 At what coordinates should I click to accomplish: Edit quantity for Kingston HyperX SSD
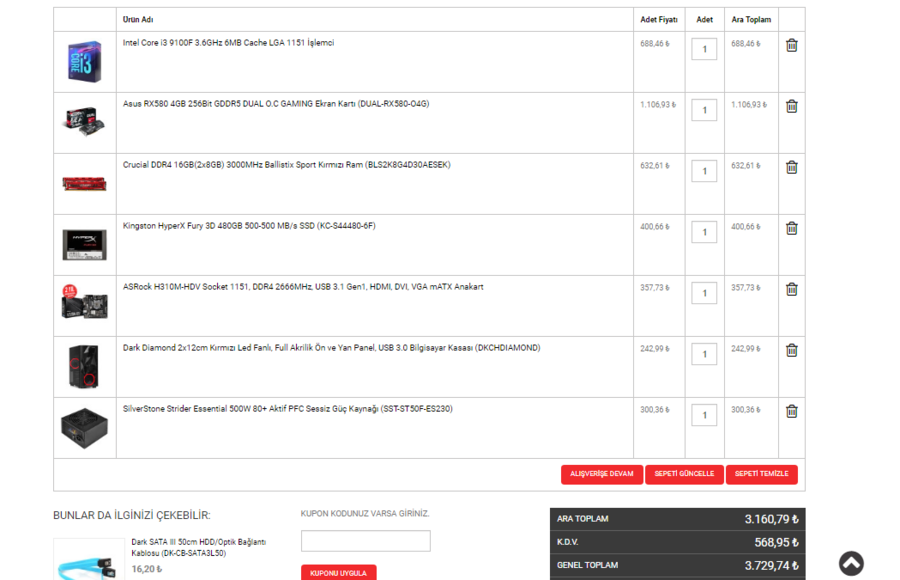click(704, 232)
